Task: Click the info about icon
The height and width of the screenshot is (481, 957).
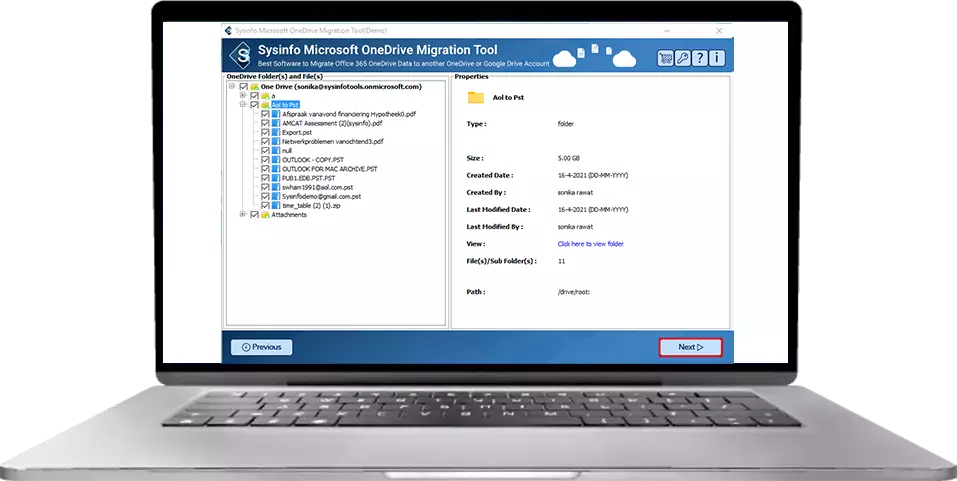Action: (x=717, y=58)
